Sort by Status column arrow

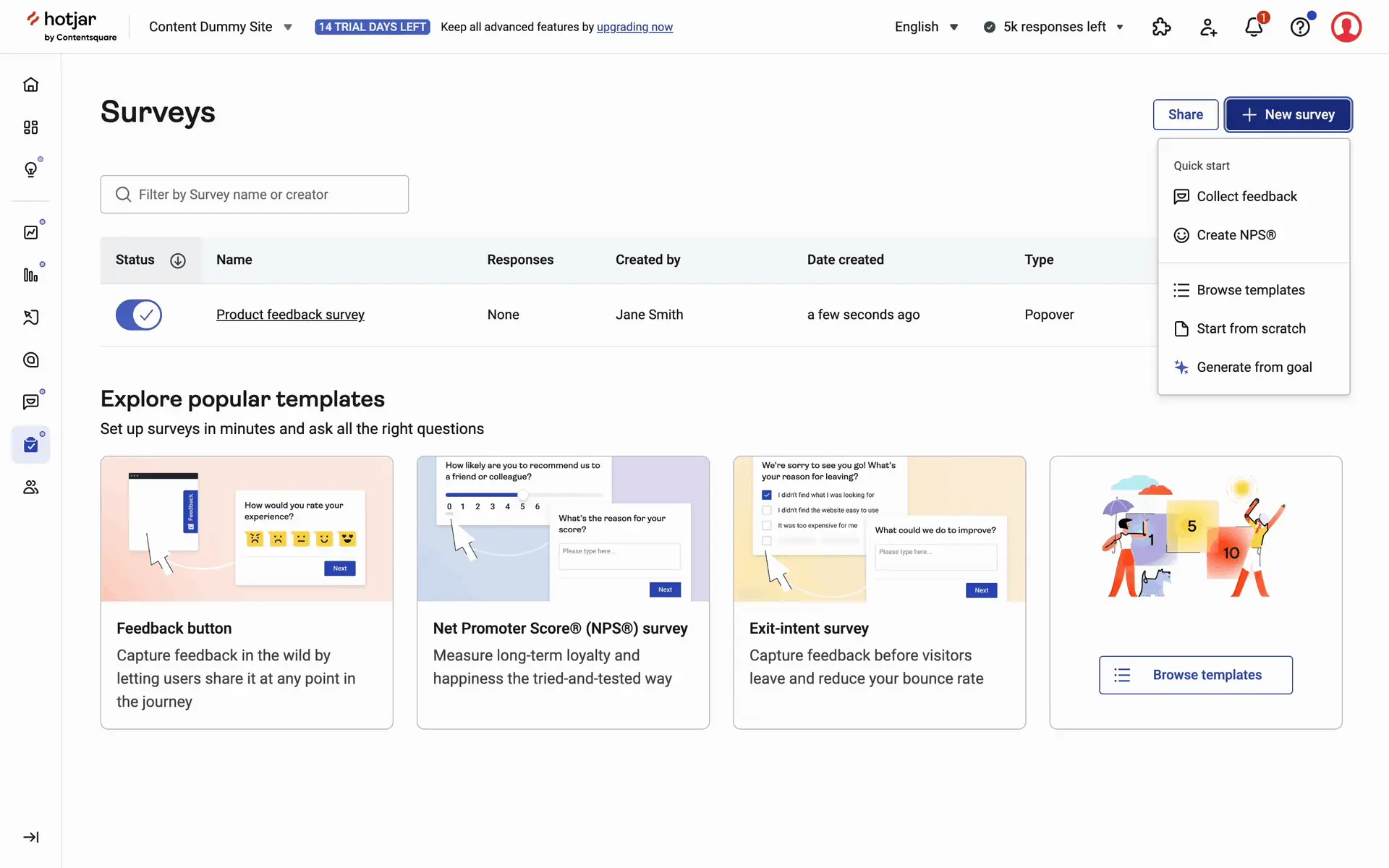coord(178,260)
